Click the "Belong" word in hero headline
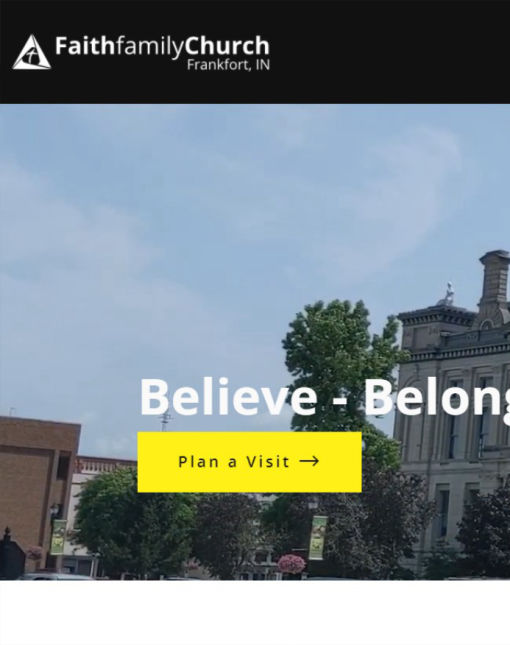 (x=437, y=397)
